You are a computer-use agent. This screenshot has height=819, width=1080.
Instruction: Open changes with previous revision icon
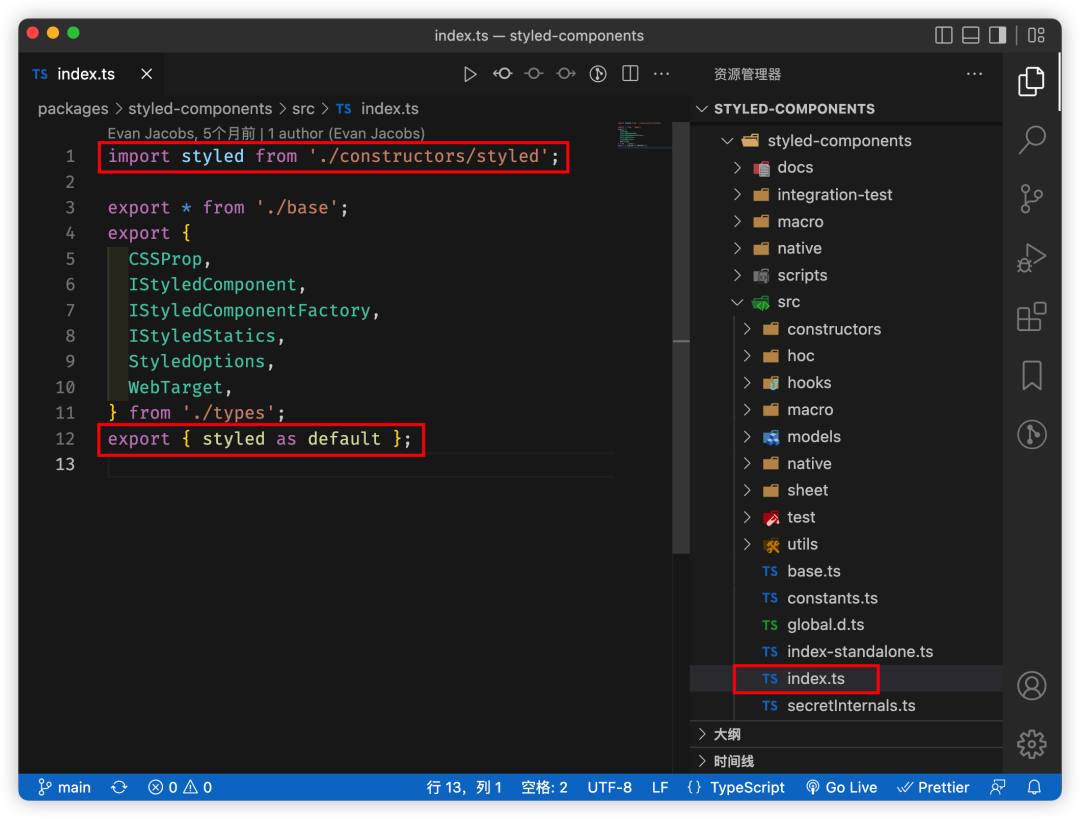tap(502, 74)
